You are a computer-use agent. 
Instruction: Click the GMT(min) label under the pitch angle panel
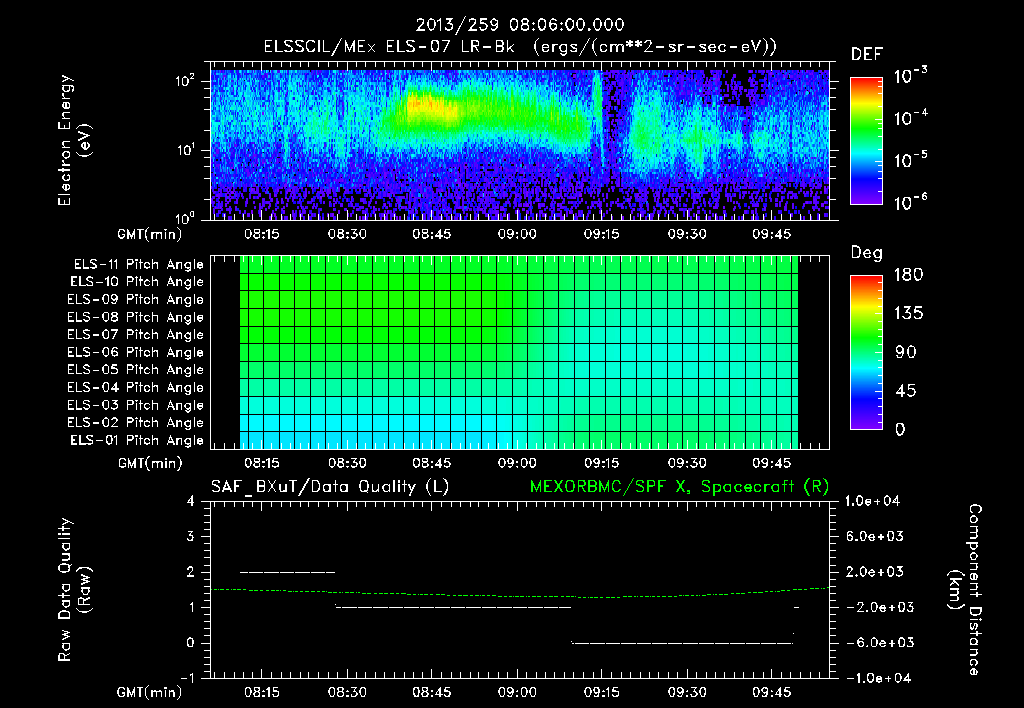[x=150, y=463]
